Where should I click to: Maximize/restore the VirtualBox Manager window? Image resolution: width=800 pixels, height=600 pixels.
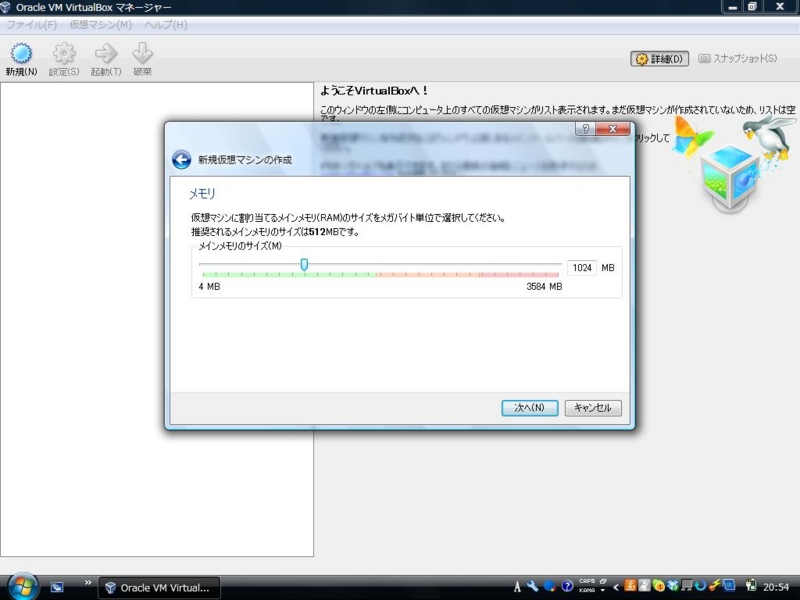(x=752, y=7)
